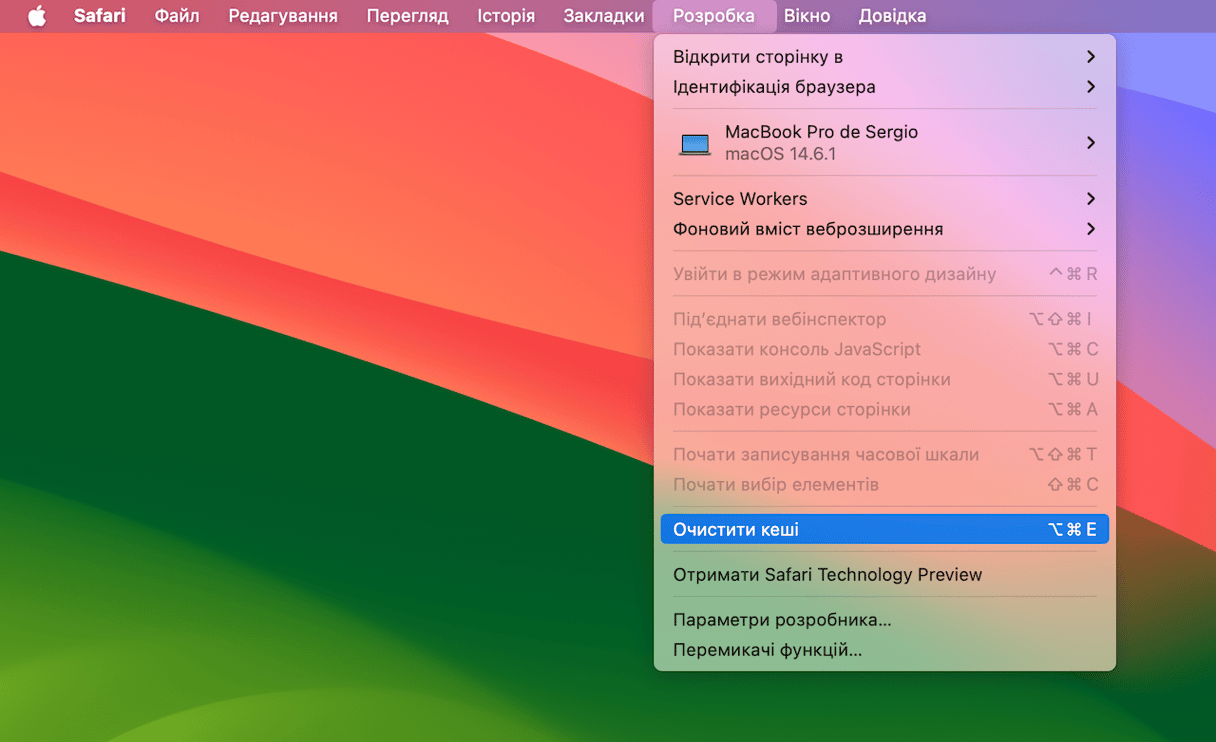Click the MacBook Pro laptop icon
1216x742 pixels.
pos(695,144)
